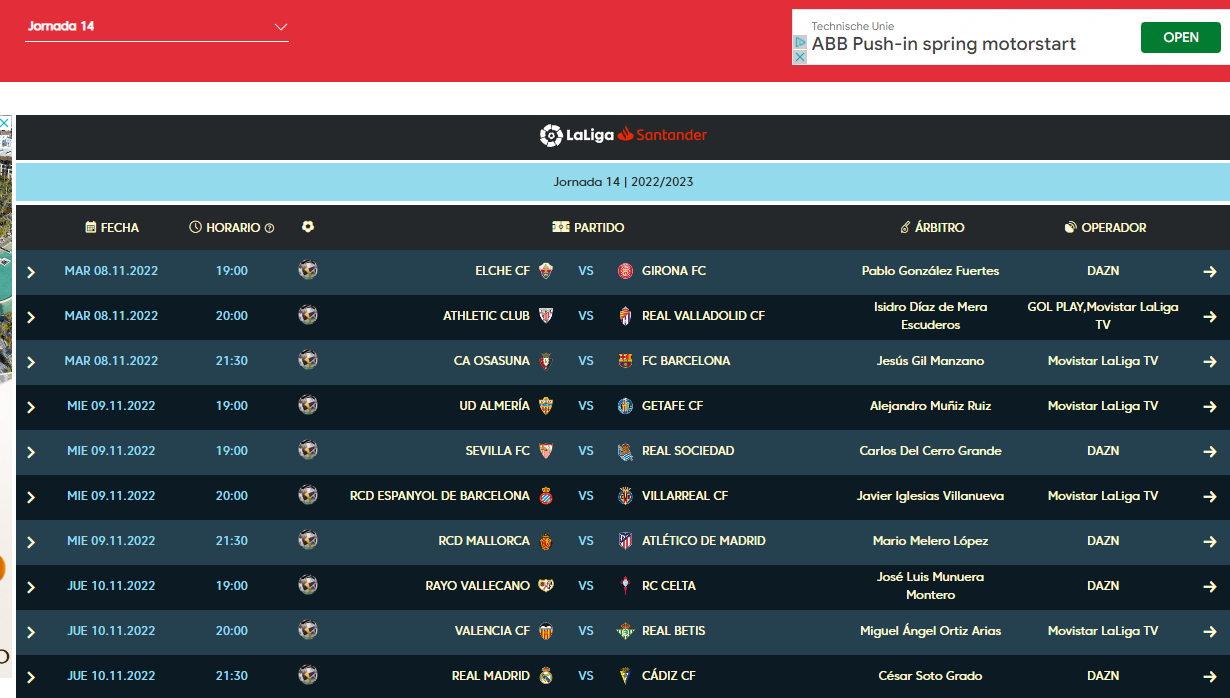1230x698 pixels.
Task: Click the arrow at end of Elche CF row
Action: pyautogui.click(x=1210, y=272)
